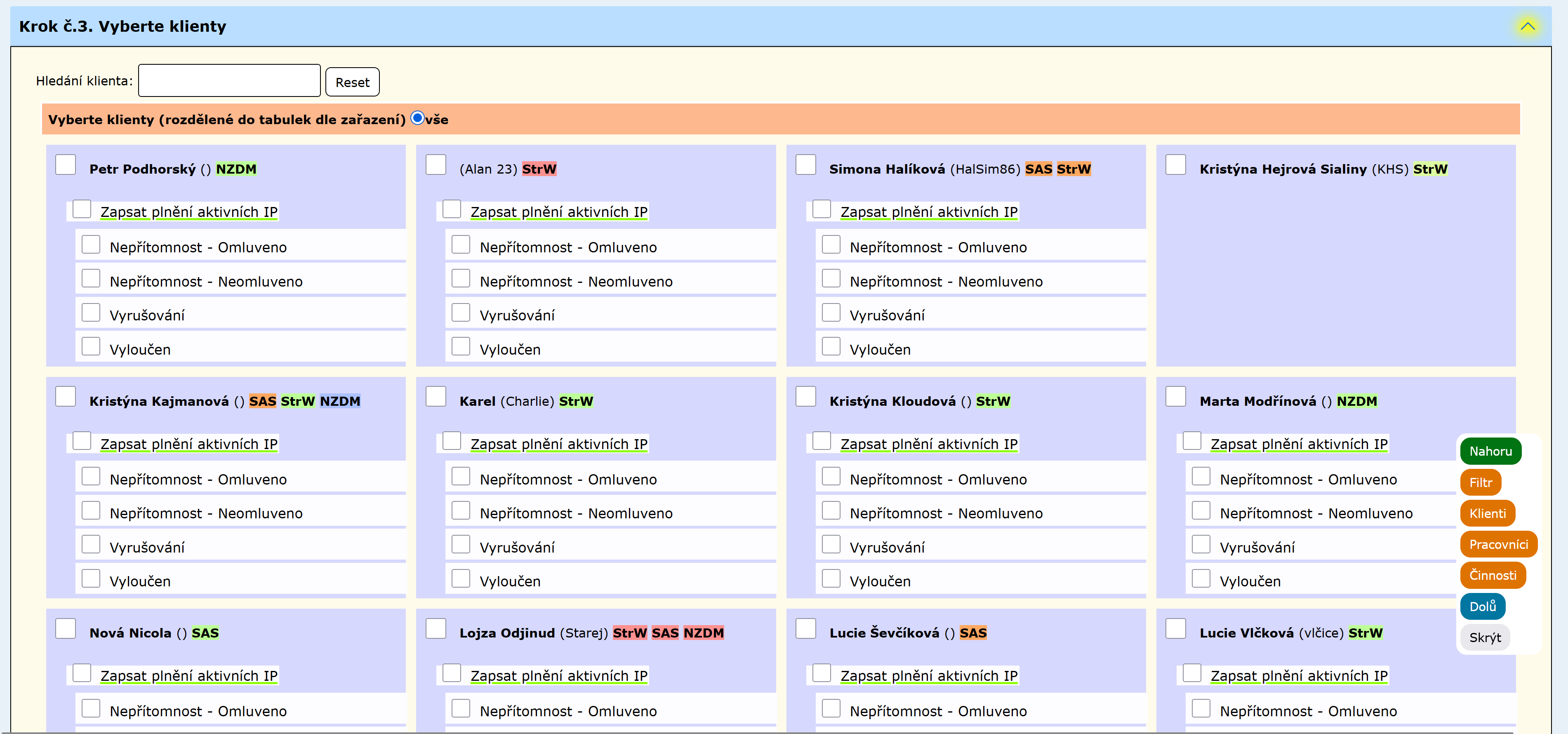Image resolution: width=1568 pixels, height=734 pixels.
Task: Mark Nepřítomnost - Omluveno for Kristýna Kloudová
Action: click(831, 477)
